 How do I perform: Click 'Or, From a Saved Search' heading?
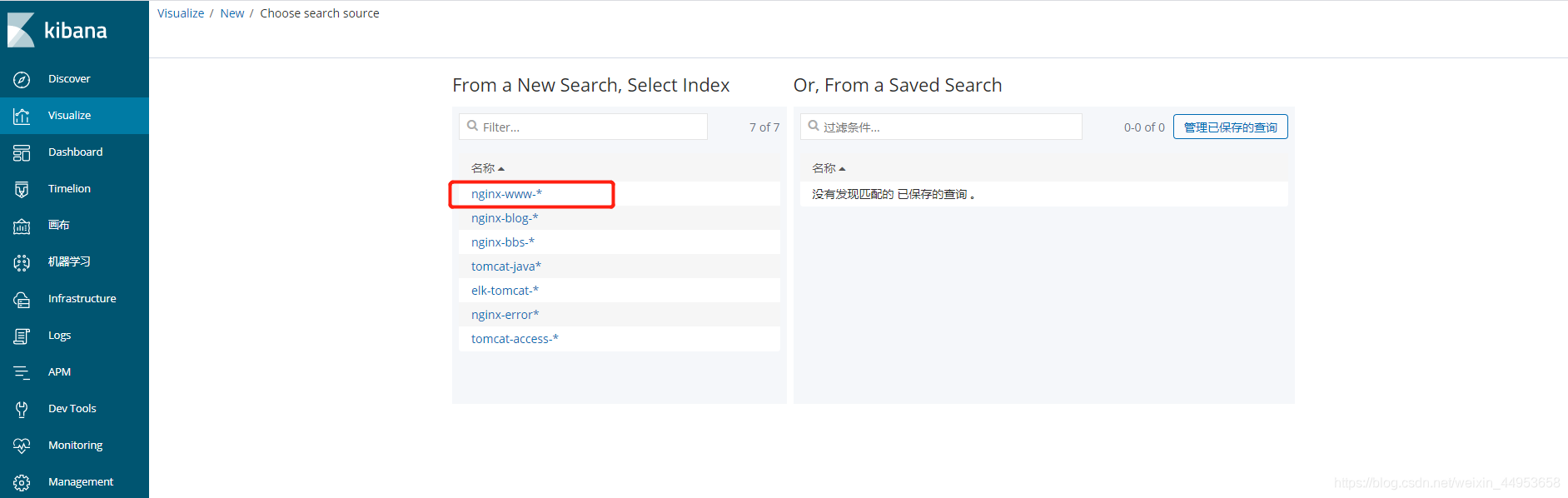898,85
